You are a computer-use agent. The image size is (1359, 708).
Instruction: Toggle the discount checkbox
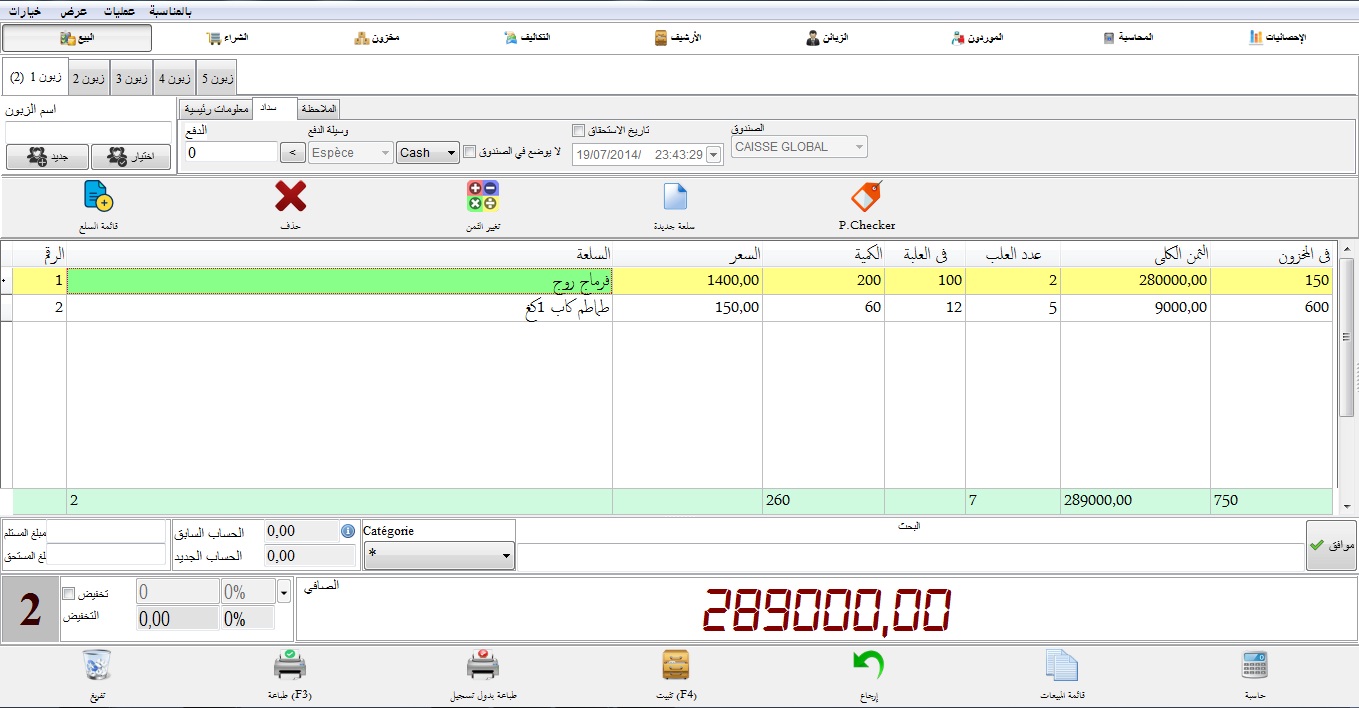69,594
